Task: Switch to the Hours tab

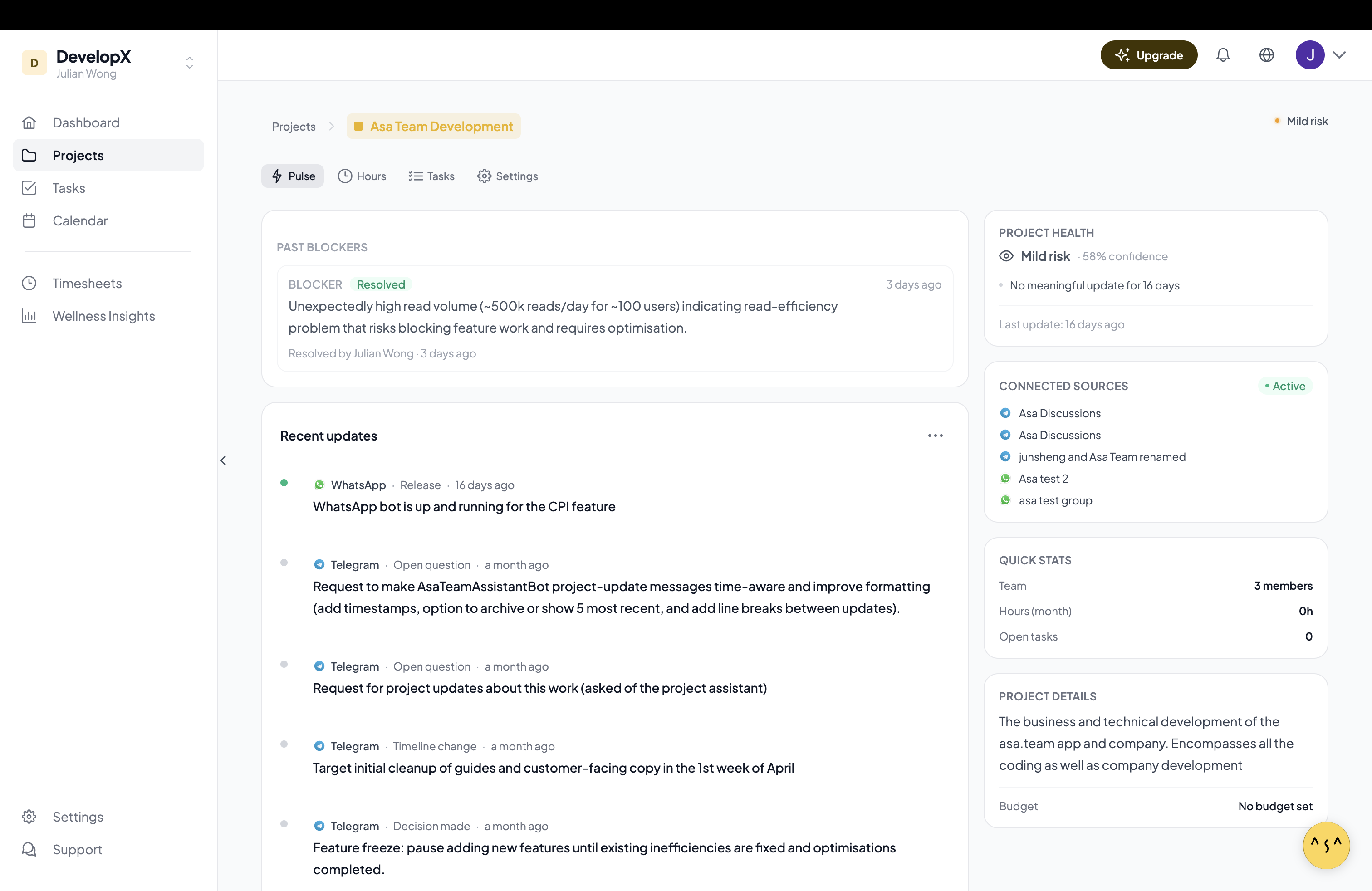Action: click(362, 176)
